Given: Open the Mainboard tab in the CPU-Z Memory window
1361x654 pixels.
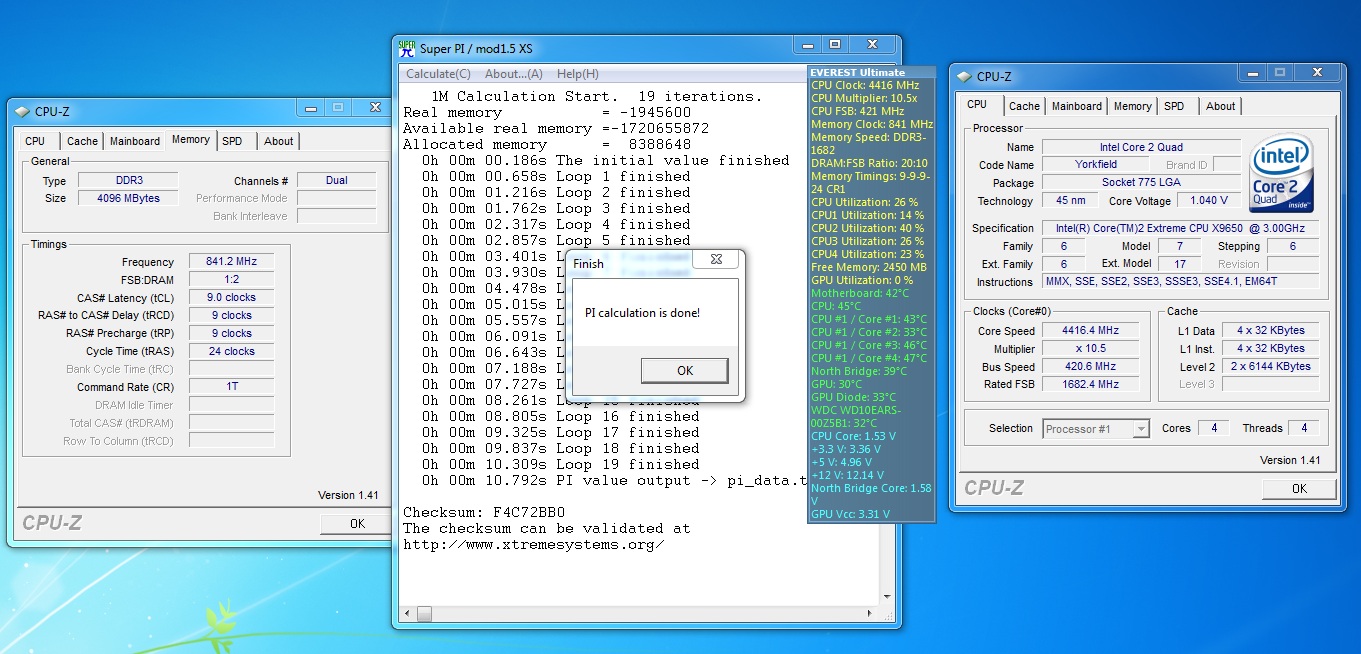Looking at the screenshot, I should 135,141.
